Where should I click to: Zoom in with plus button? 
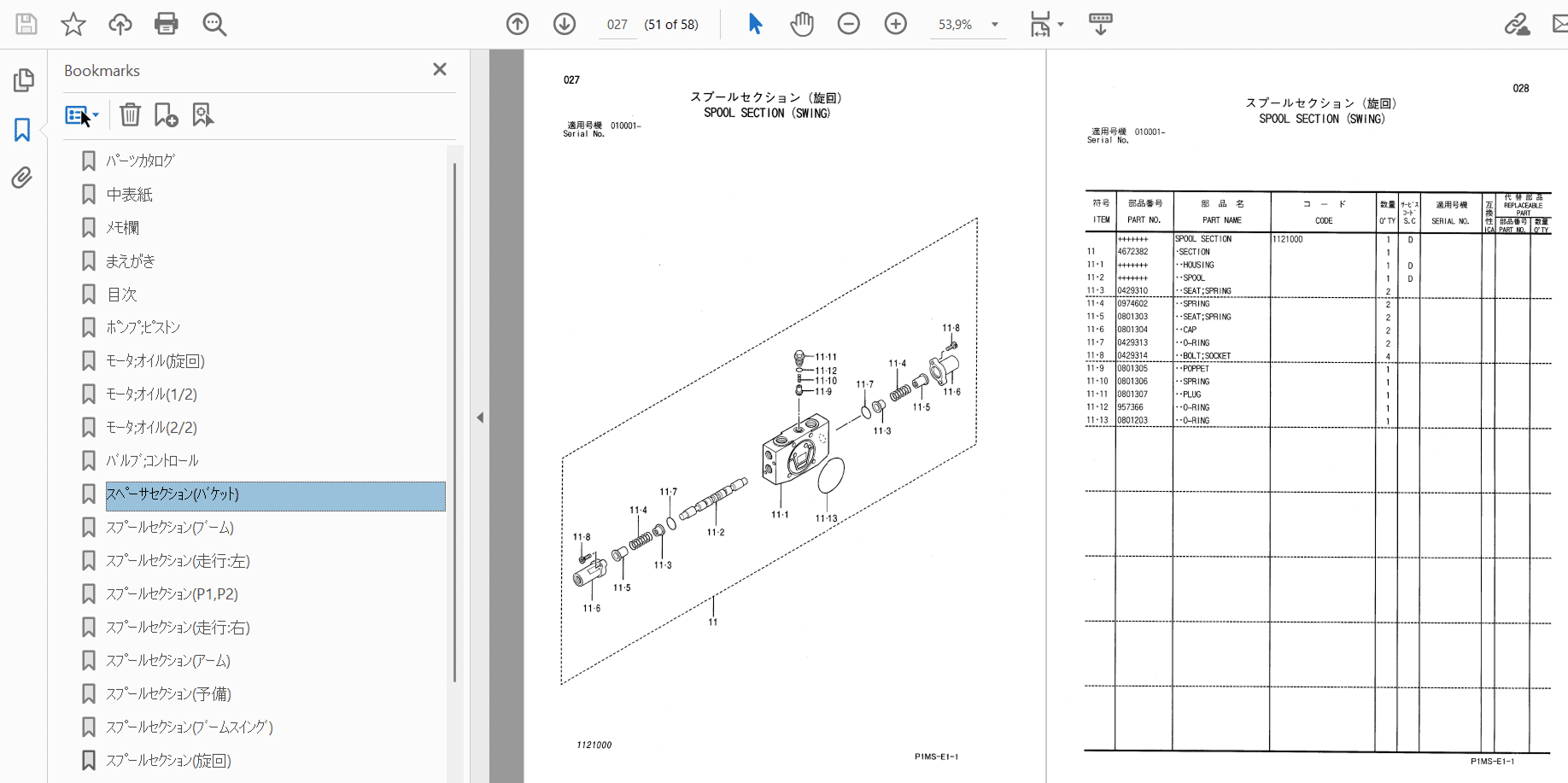pyautogui.click(x=896, y=24)
